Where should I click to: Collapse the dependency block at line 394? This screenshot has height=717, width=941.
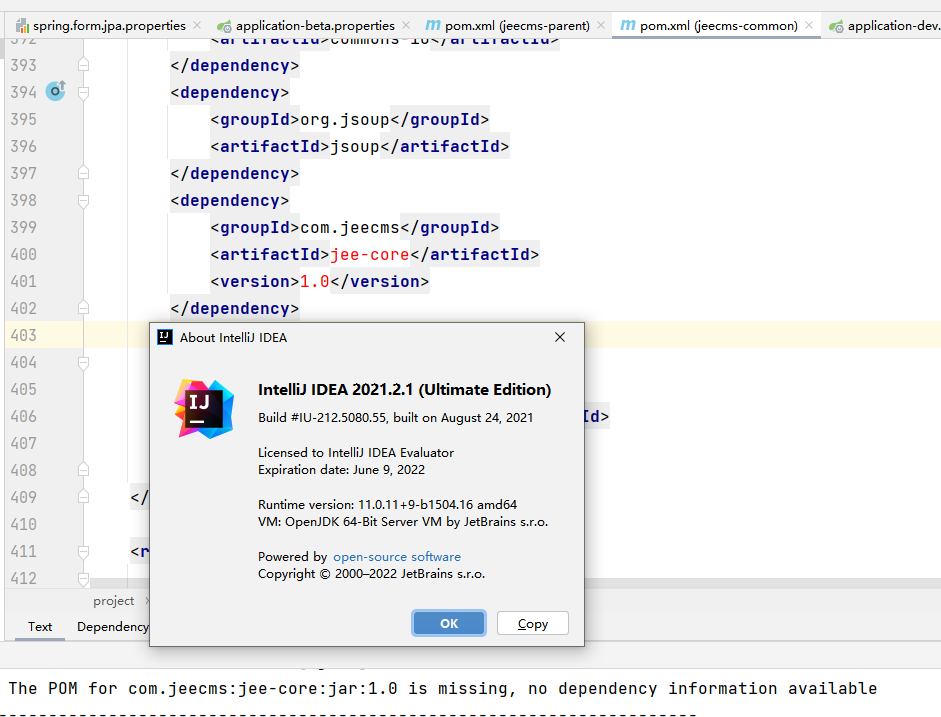point(83,92)
